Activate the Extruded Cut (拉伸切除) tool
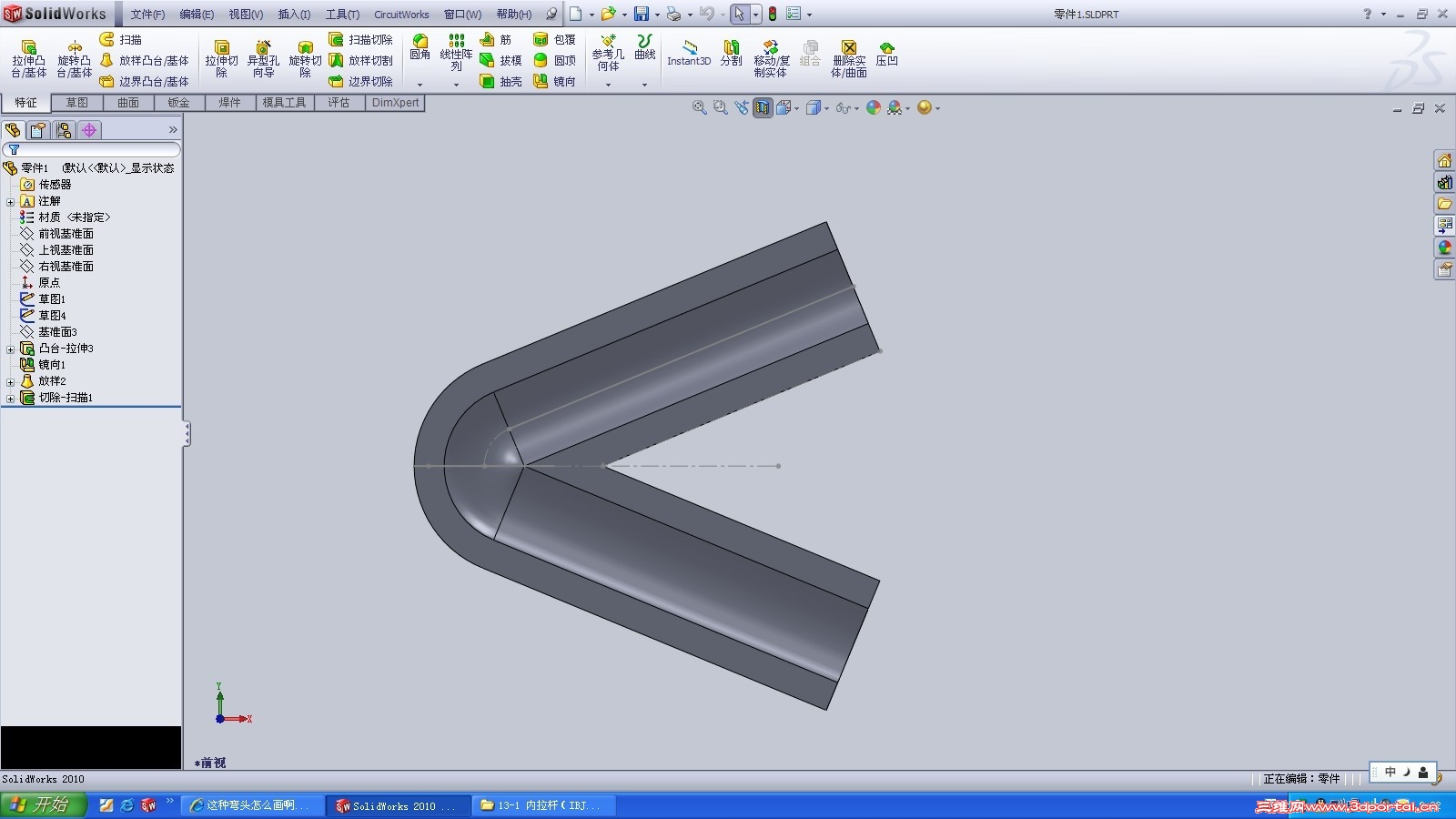The height and width of the screenshot is (819, 1456). coord(221,59)
